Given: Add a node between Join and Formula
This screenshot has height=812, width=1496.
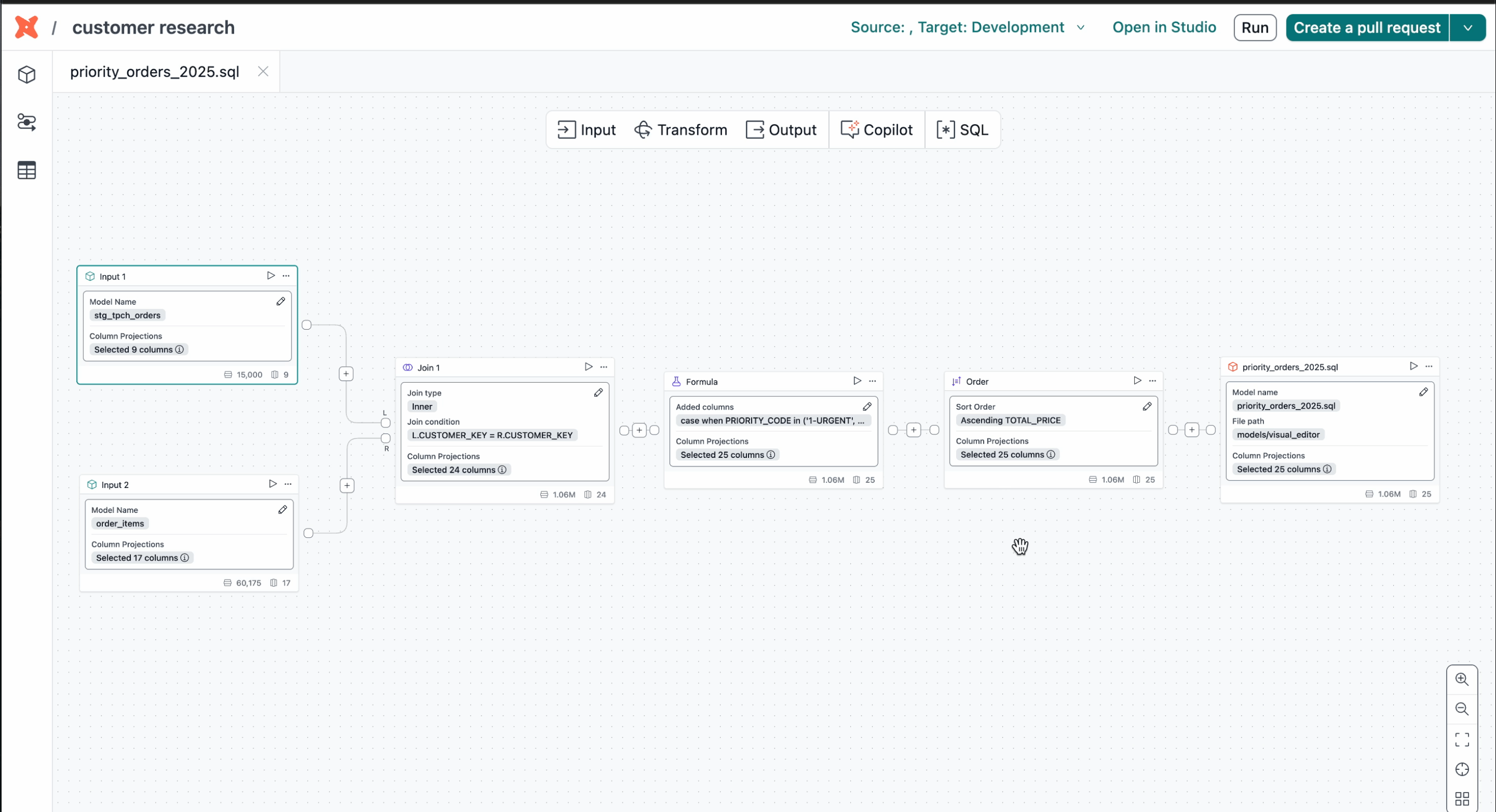Looking at the screenshot, I should coord(639,430).
